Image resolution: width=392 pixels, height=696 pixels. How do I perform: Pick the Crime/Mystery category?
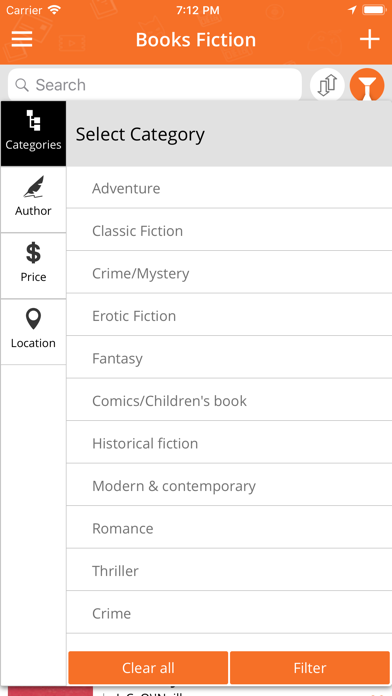(229, 273)
